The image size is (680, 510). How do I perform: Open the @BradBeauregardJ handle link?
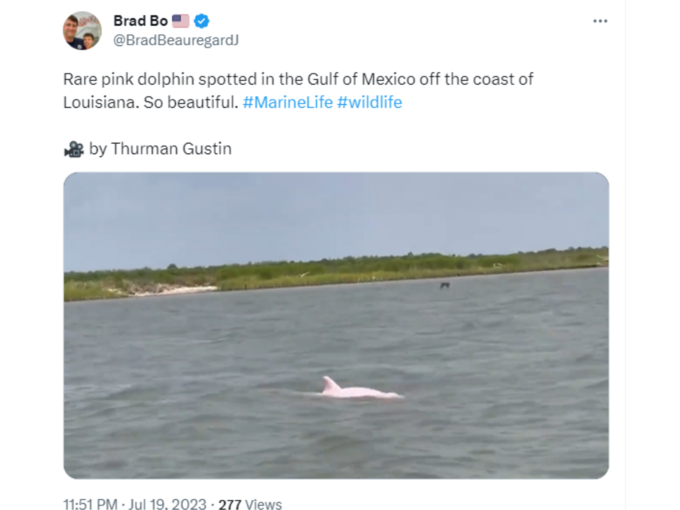[x=176, y=40]
